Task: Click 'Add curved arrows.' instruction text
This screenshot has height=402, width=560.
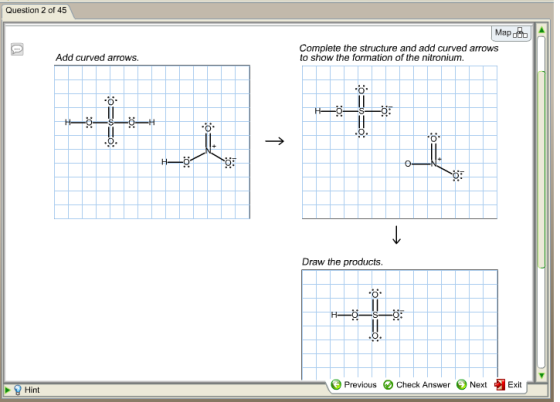Action: (97, 57)
